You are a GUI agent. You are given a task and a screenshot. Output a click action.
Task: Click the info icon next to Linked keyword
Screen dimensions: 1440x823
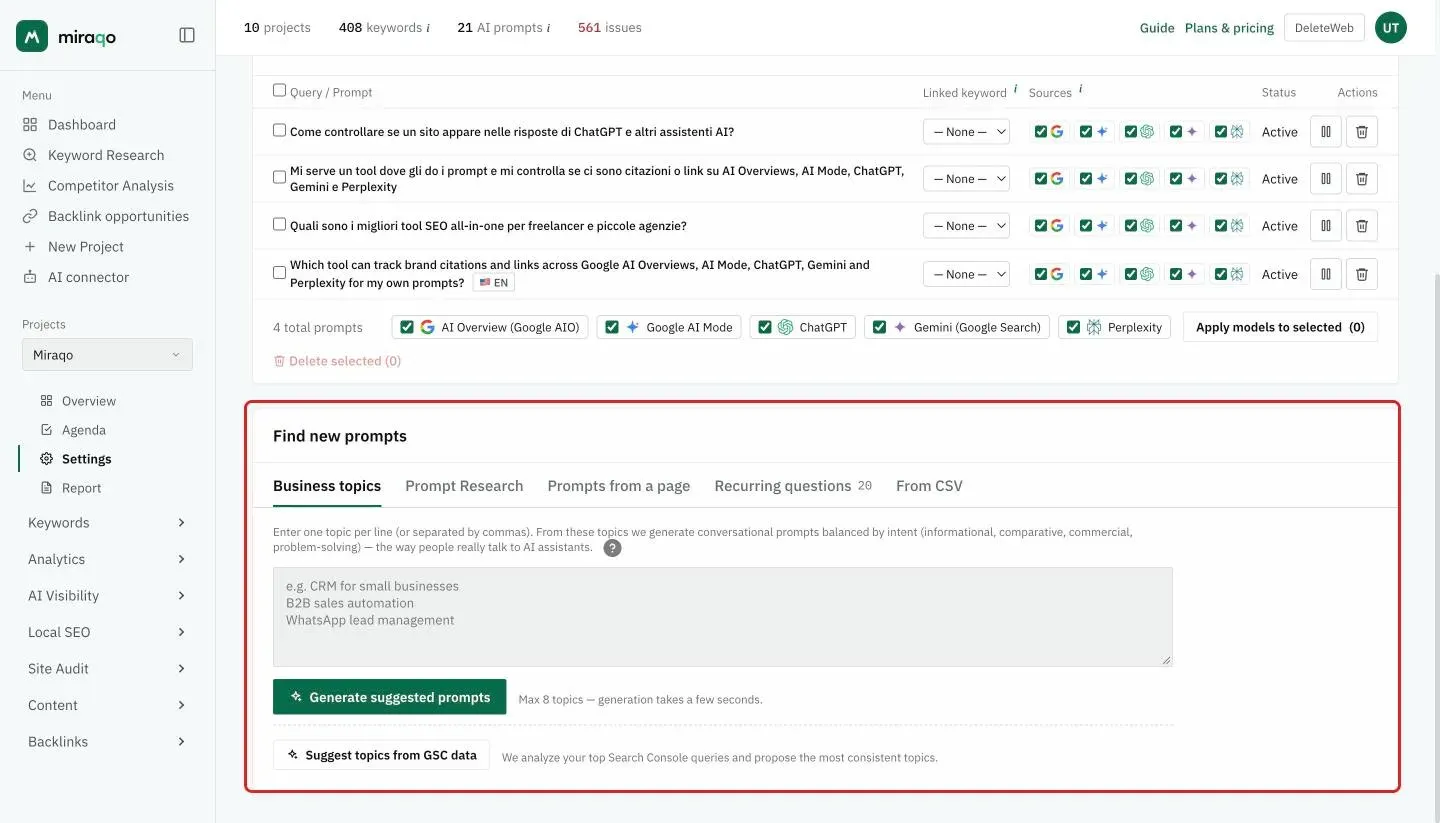point(1015,89)
